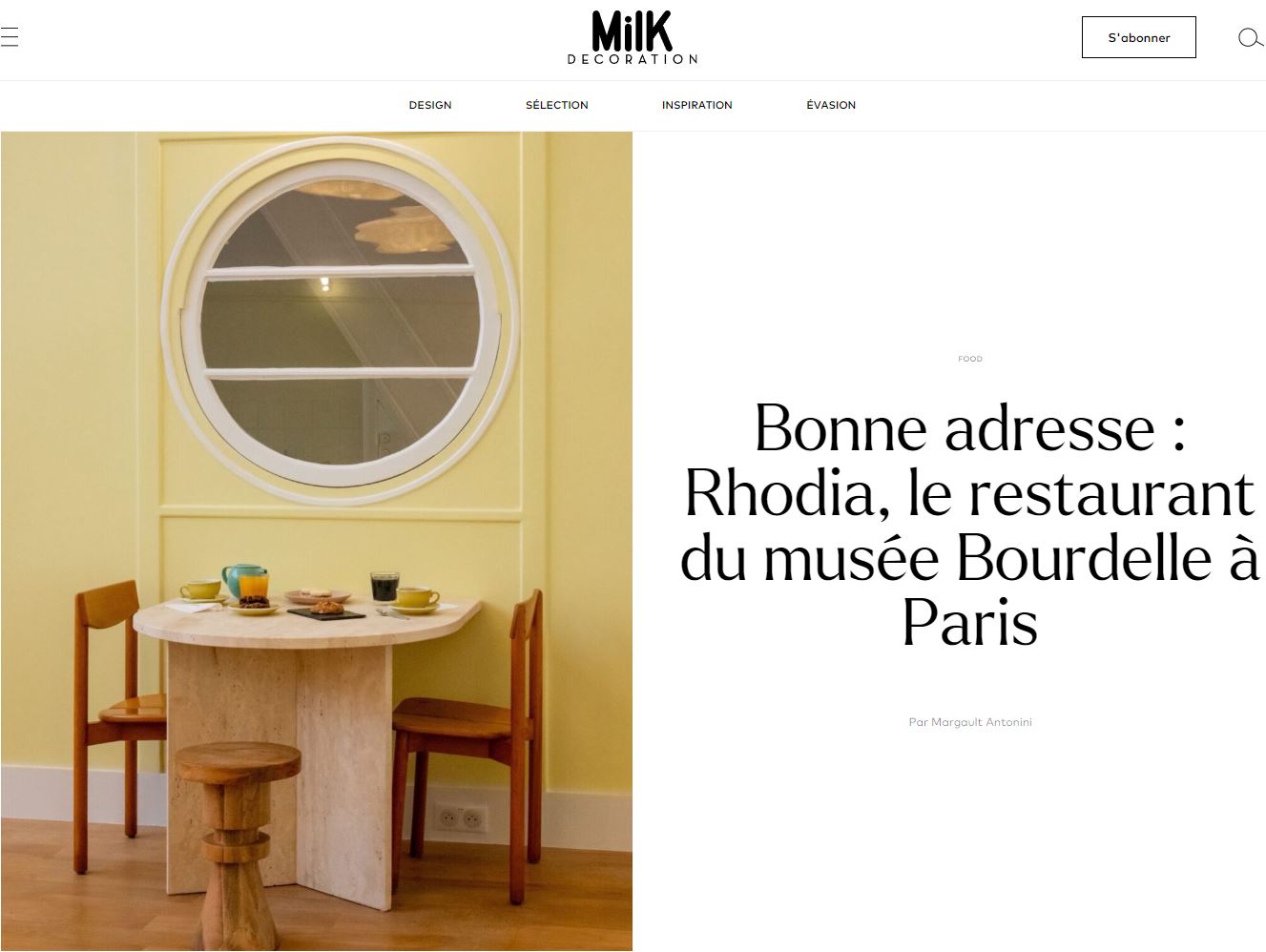Click the magnifying glass search icon
This screenshot has width=1266, height=952.
click(1250, 37)
